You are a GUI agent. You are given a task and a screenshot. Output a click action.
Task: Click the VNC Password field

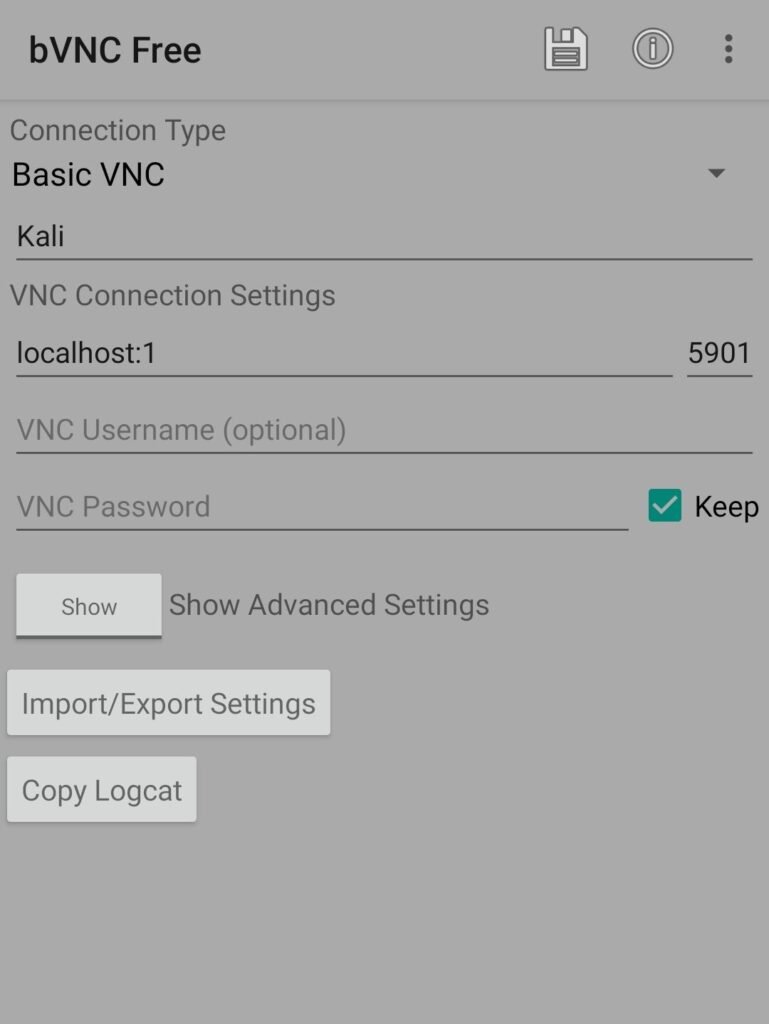pos(322,507)
